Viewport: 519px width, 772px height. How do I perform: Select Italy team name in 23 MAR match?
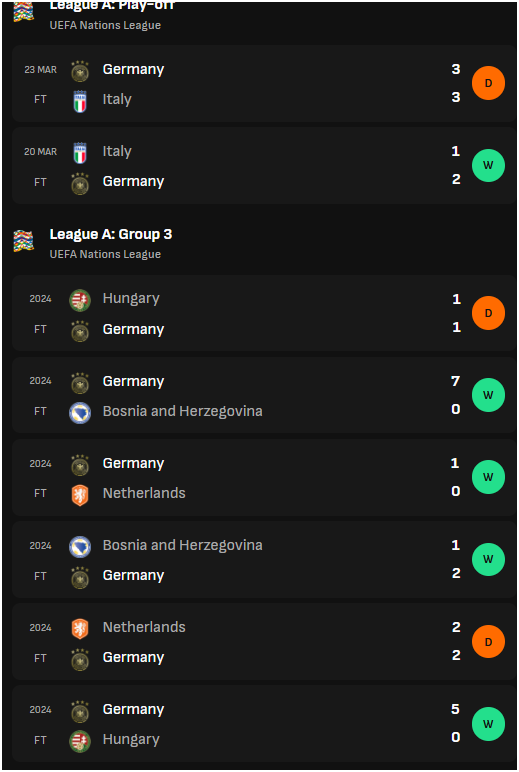point(117,99)
